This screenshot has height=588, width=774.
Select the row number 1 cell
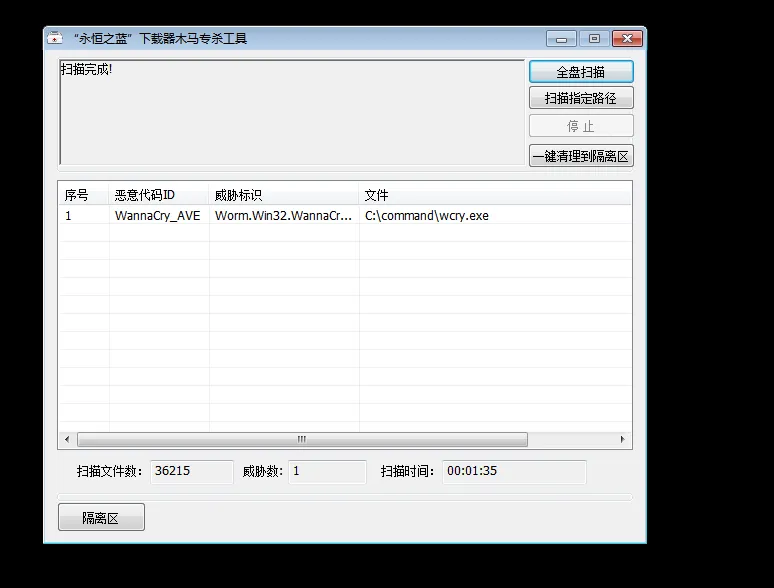[x=68, y=216]
